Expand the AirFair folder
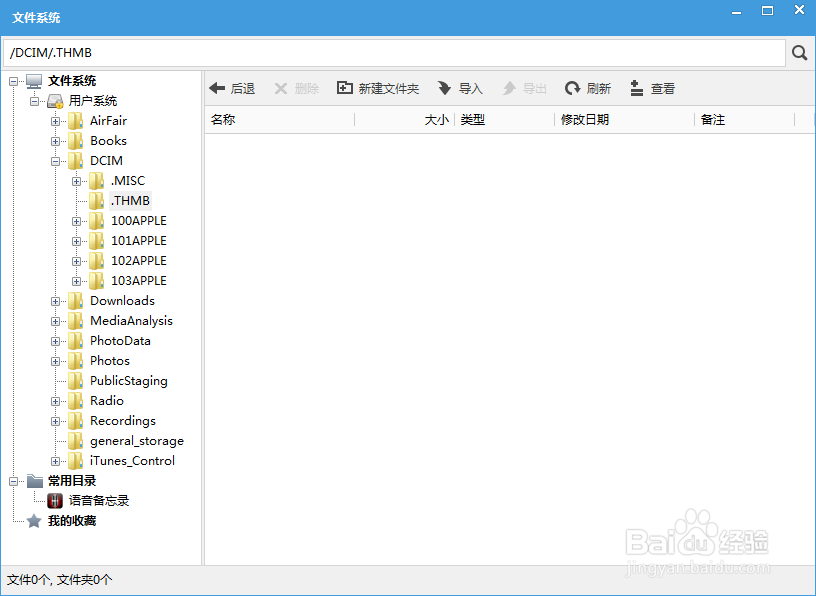Image resolution: width=816 pixels, height=596 pixels. click(55, 121)
